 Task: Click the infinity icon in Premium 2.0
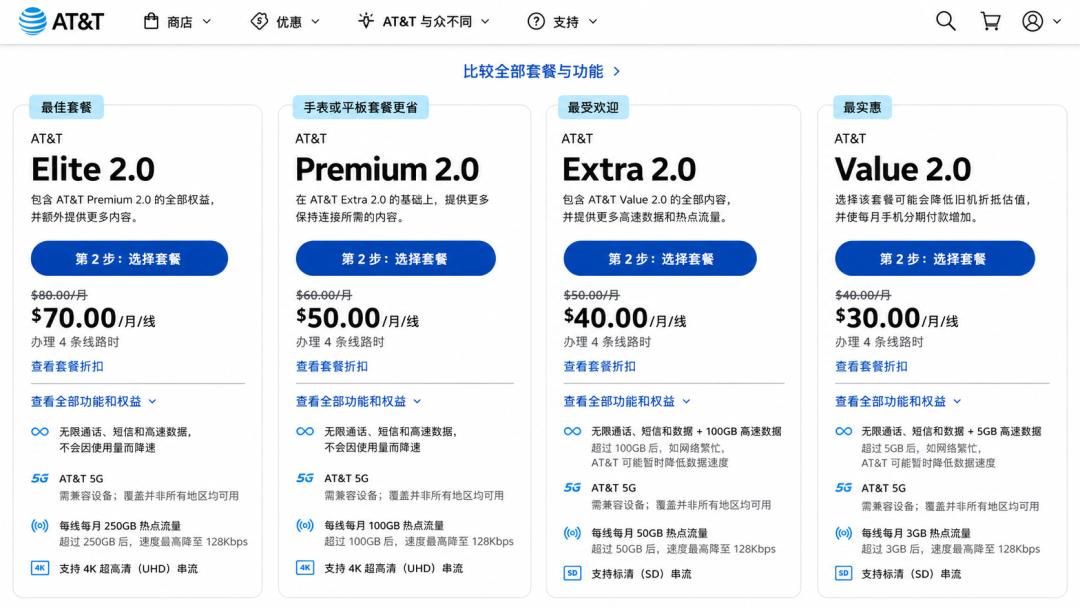[x=305, y=432]
